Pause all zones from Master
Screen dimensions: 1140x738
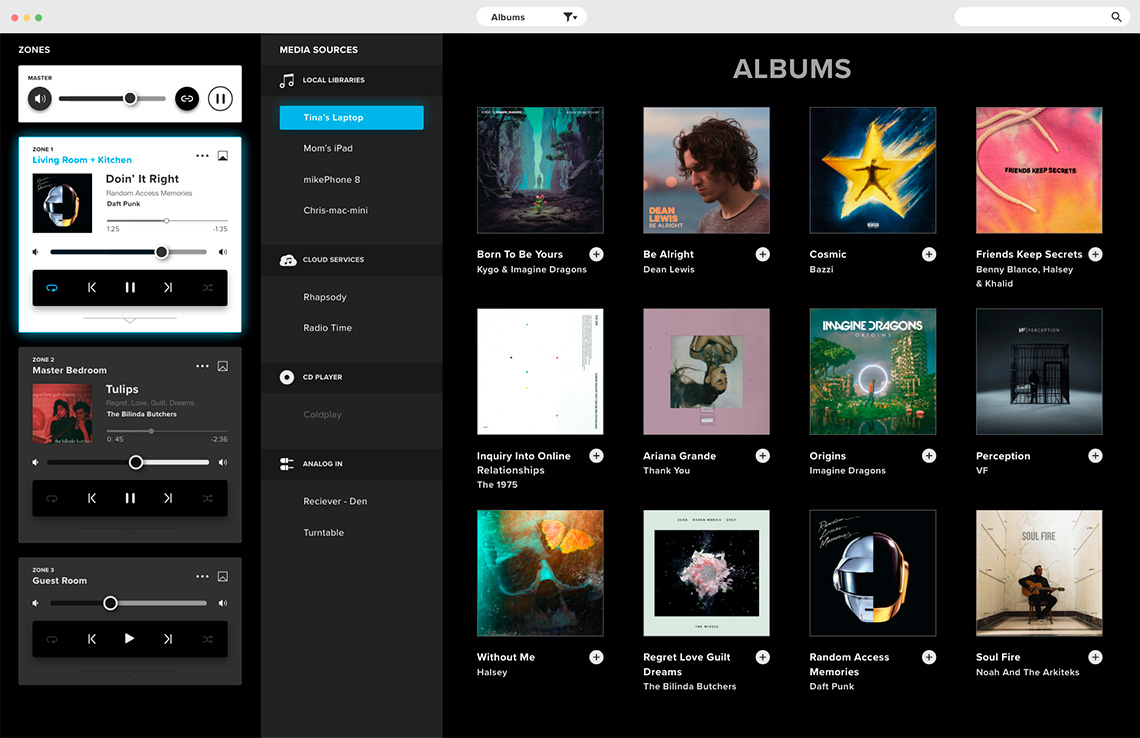[220, 98]
